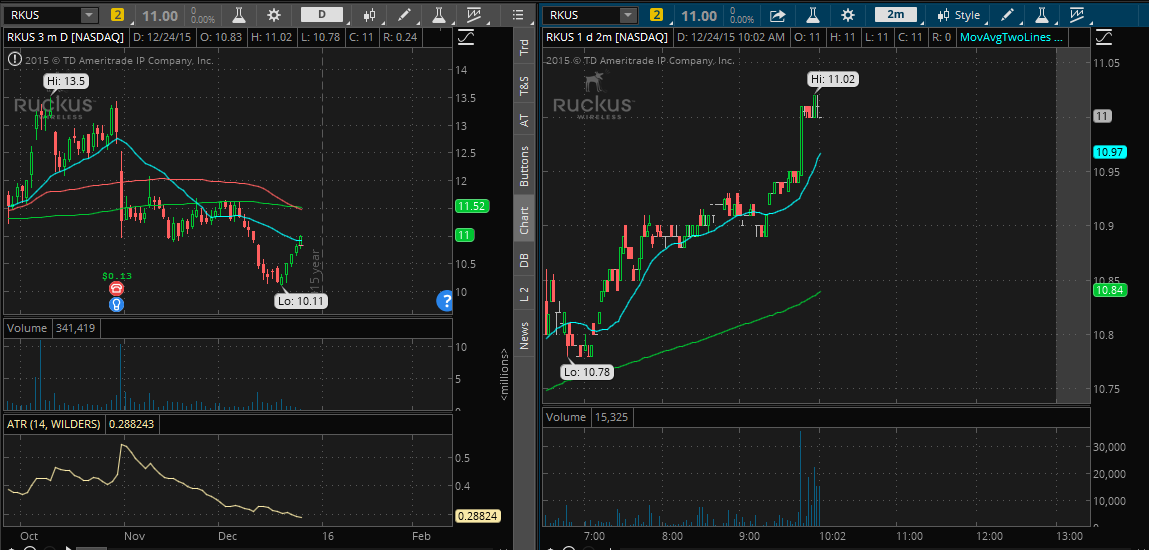Open the Style menu on right chart
The height and width of the screenshot is (550, 1149).
[958, 15]
